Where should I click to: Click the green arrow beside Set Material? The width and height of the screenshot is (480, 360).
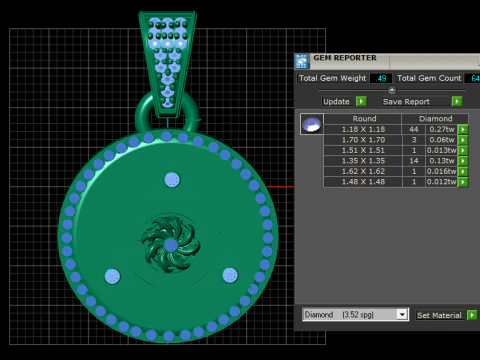click(x=472, y=315)
